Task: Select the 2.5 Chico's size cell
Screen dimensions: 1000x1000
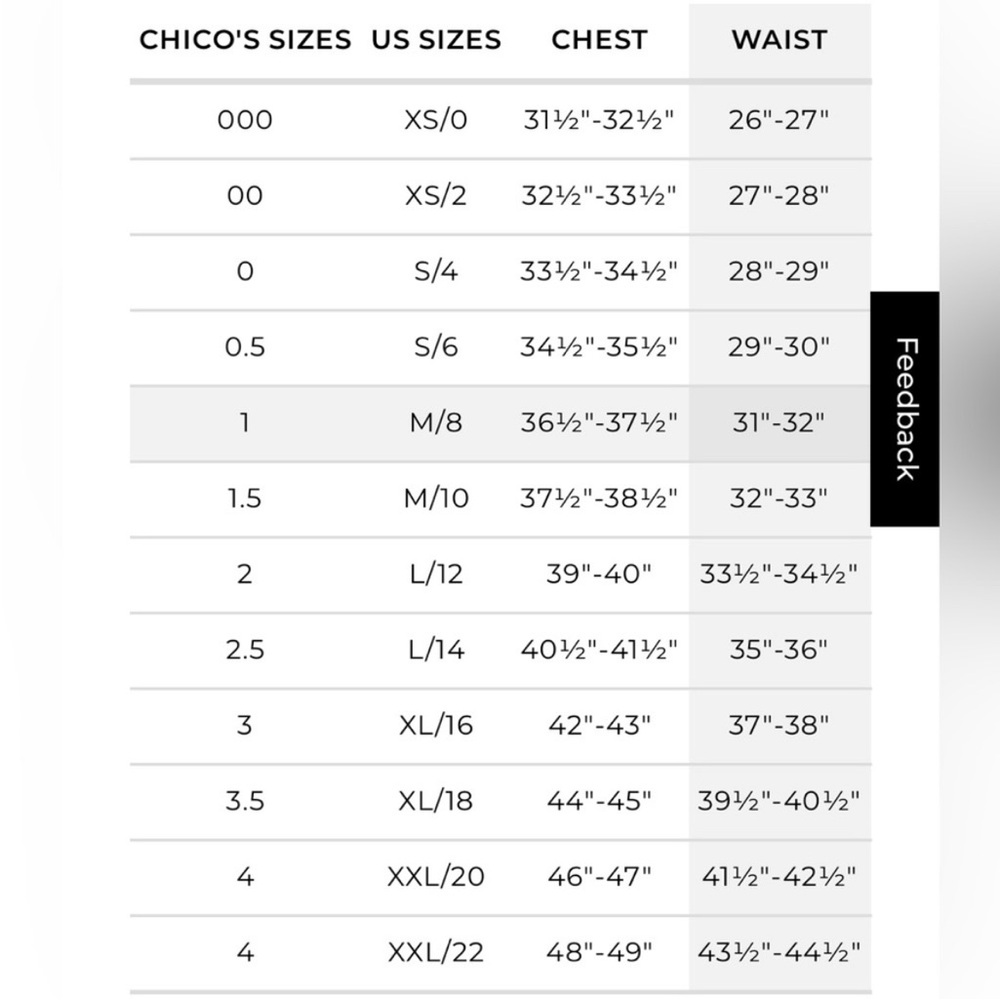Action: pyautogui.click(x=245, y=650)
